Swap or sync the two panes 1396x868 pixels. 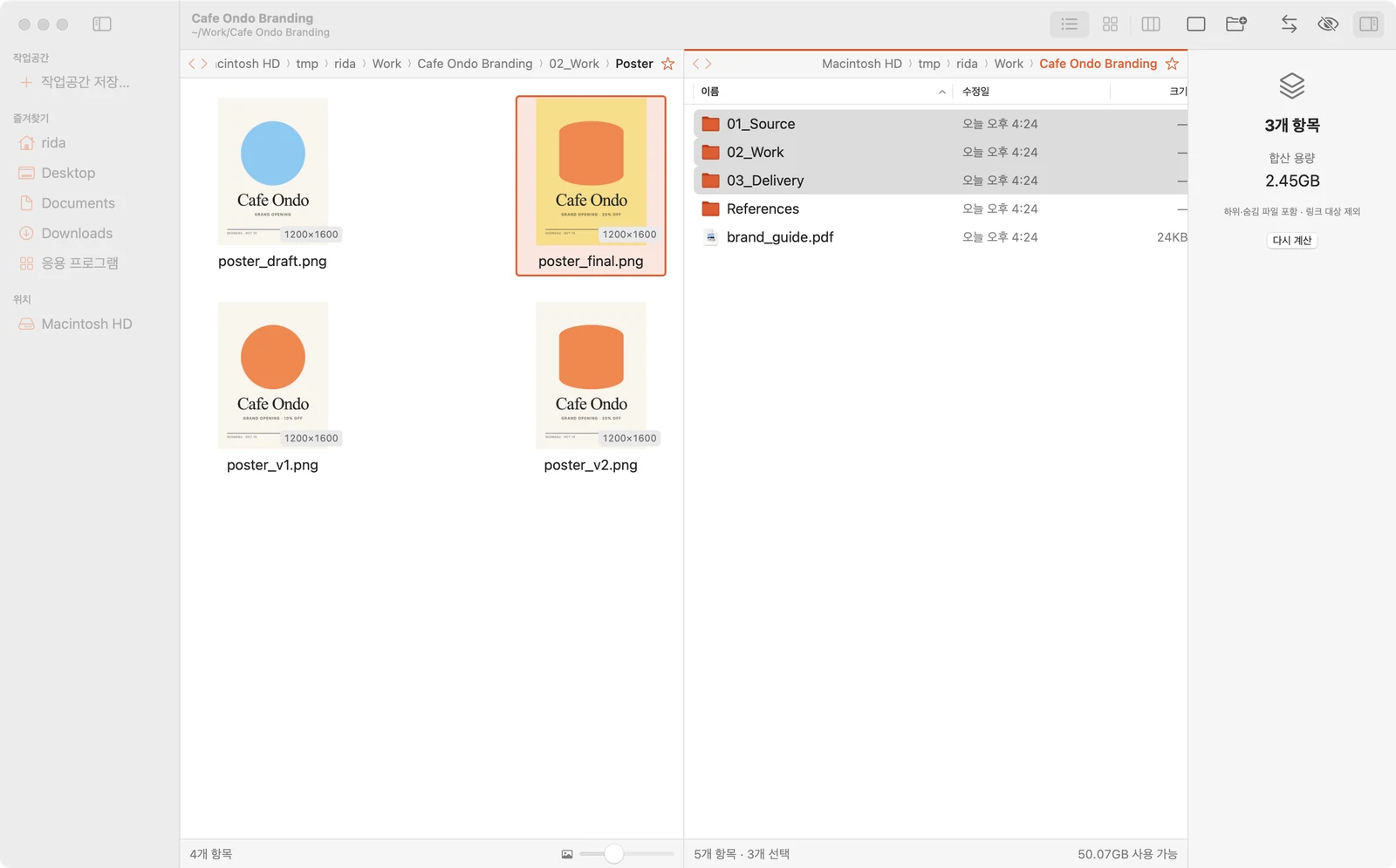click(x=1289, y=24)
